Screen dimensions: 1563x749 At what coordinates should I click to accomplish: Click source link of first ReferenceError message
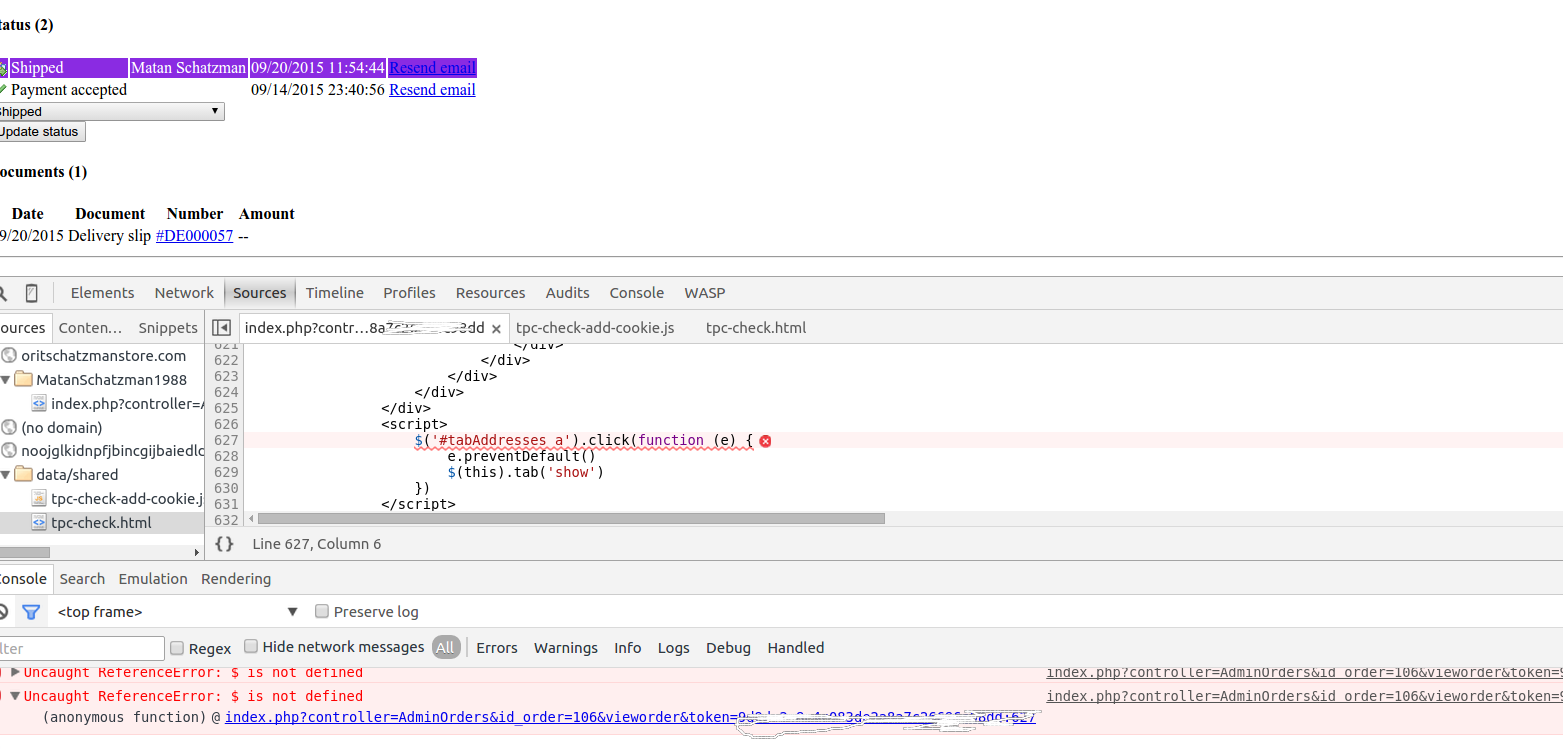(1304, 672)
